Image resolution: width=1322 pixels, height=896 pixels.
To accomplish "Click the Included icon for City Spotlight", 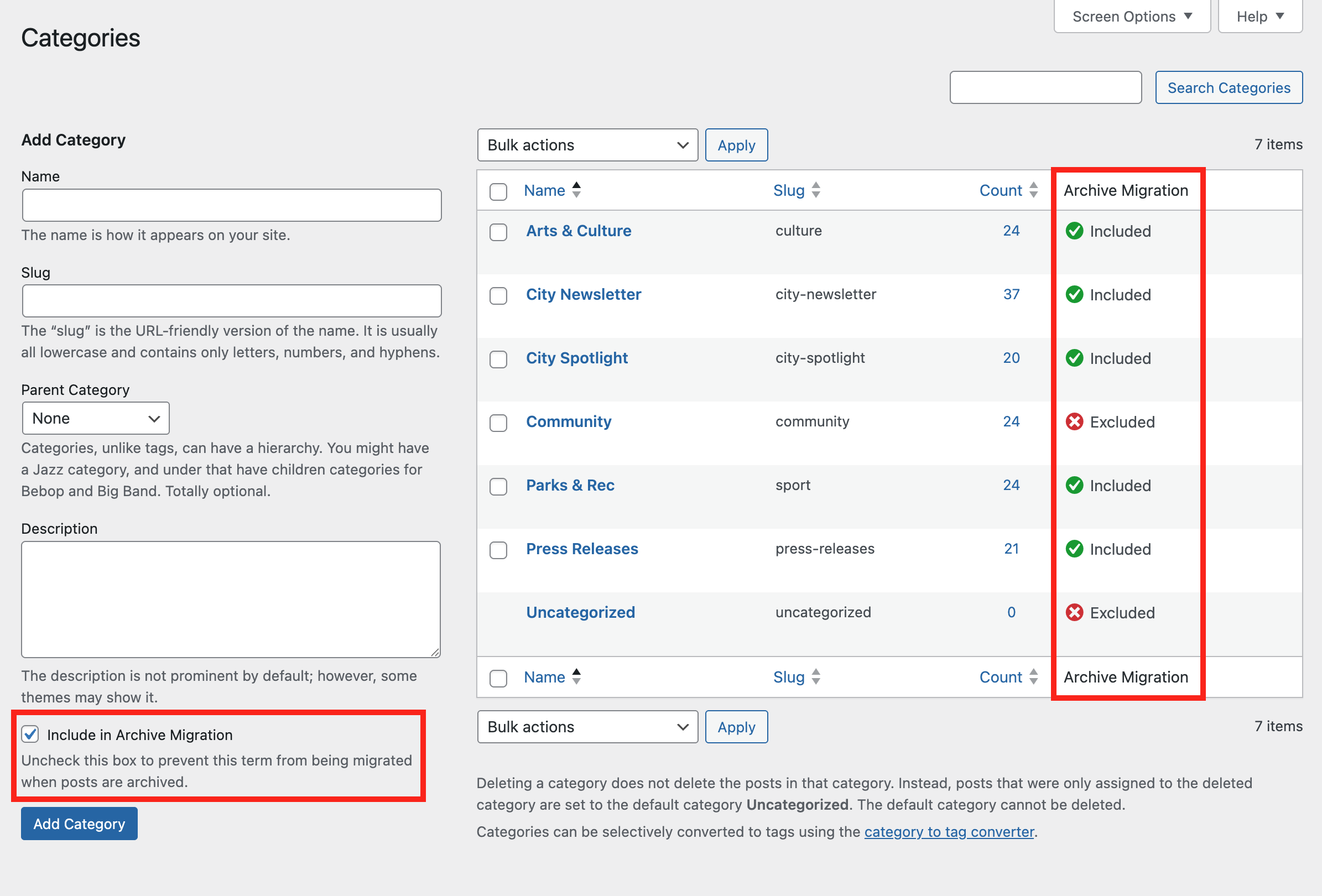I will 1075,358.
